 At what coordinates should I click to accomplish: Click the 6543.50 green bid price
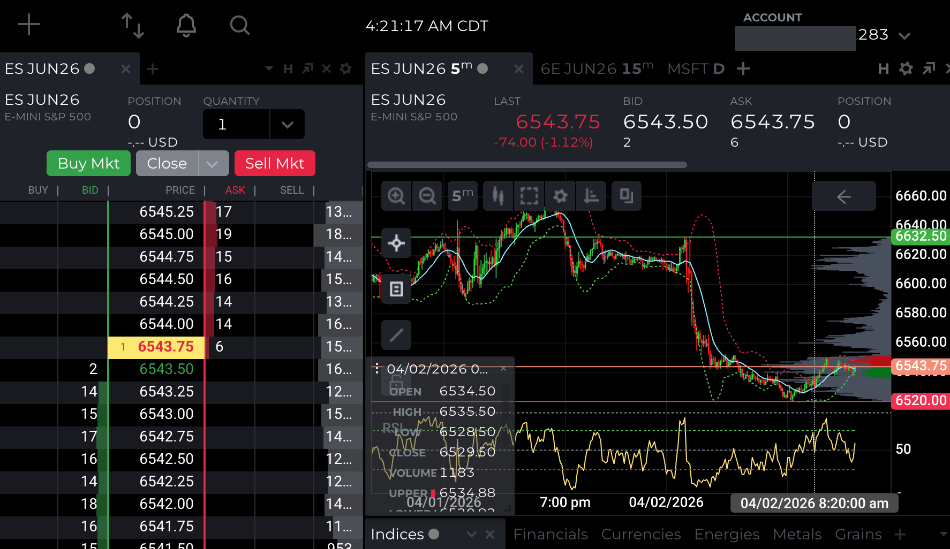(166, 369)
